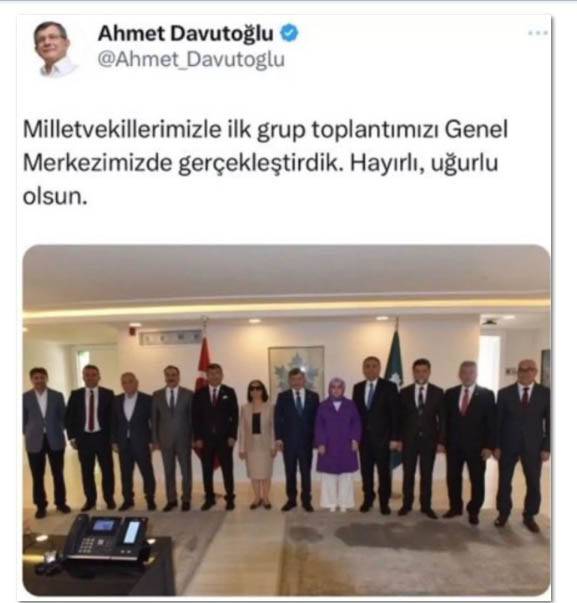Screen dimensions: 577x603
Task: Open the attached group photo
Action: pos(286,420)
